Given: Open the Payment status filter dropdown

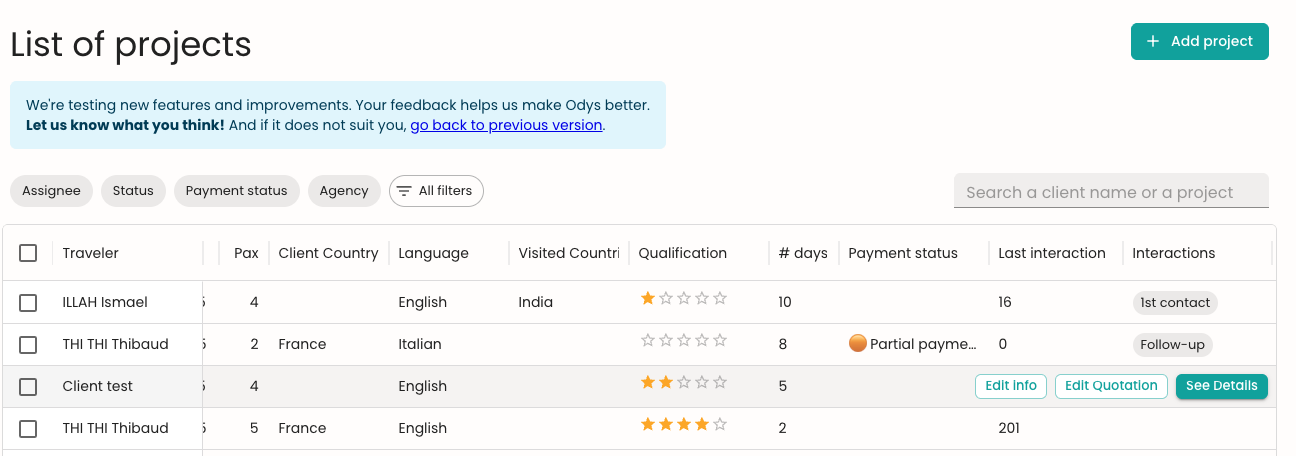Looking at the screenshot, I should [x=236, y=191].
